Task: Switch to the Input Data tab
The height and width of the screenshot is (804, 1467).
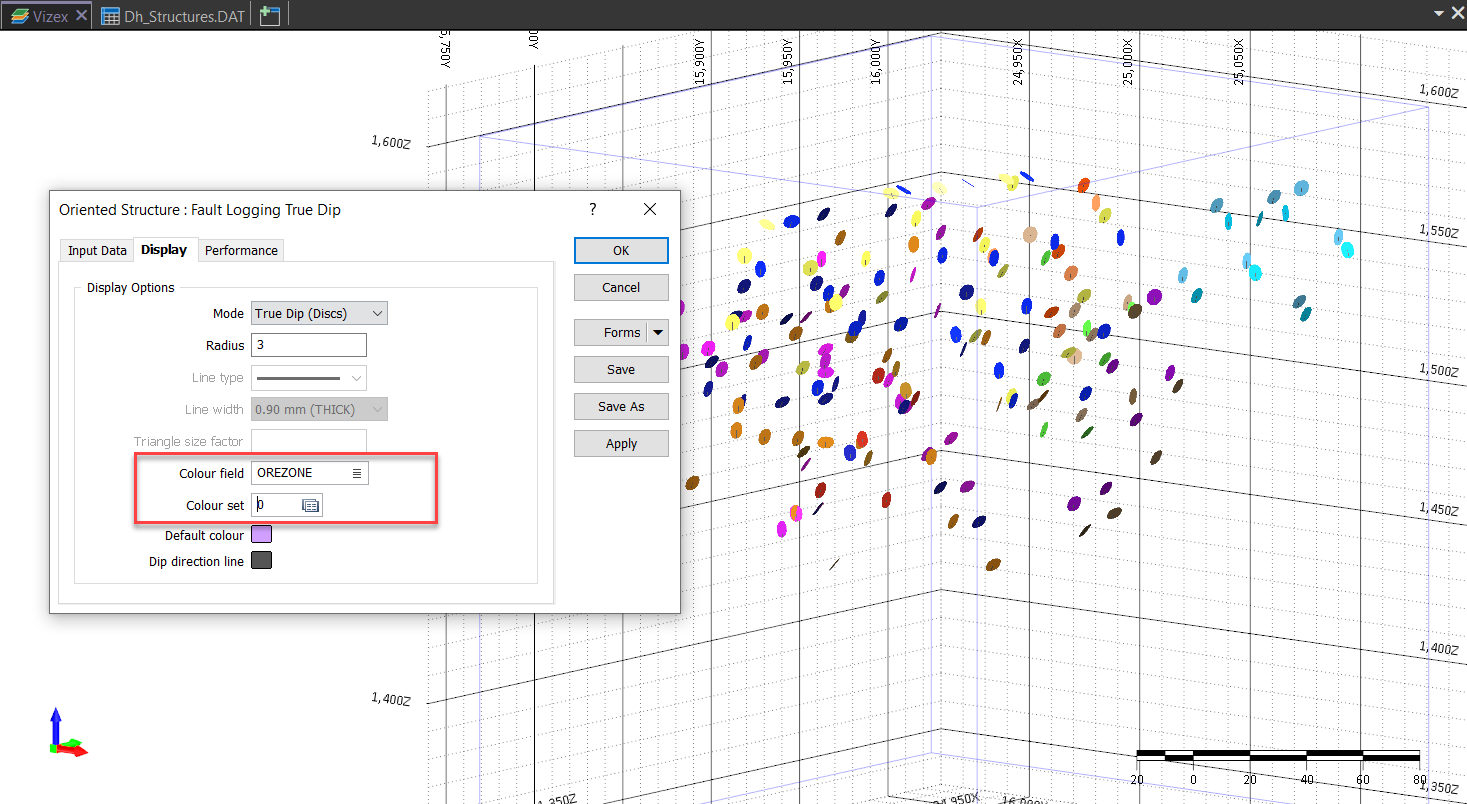Action: click(97, 250)
